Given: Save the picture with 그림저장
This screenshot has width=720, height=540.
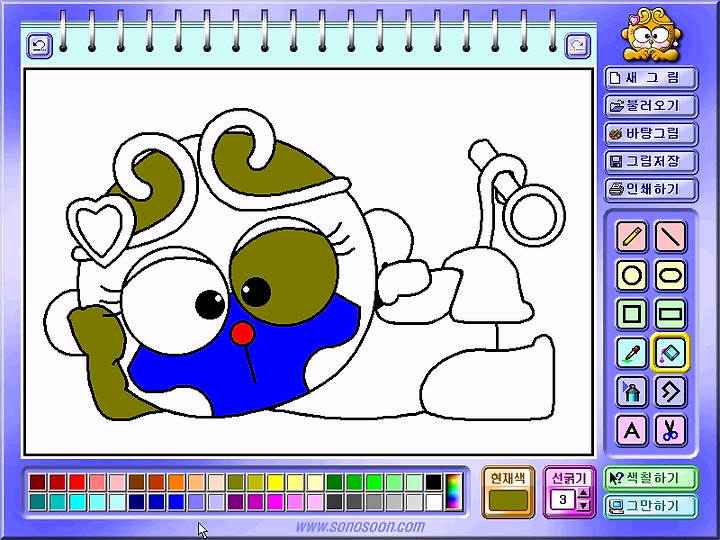Looking at the screenshot, I should tap(651, 162).
